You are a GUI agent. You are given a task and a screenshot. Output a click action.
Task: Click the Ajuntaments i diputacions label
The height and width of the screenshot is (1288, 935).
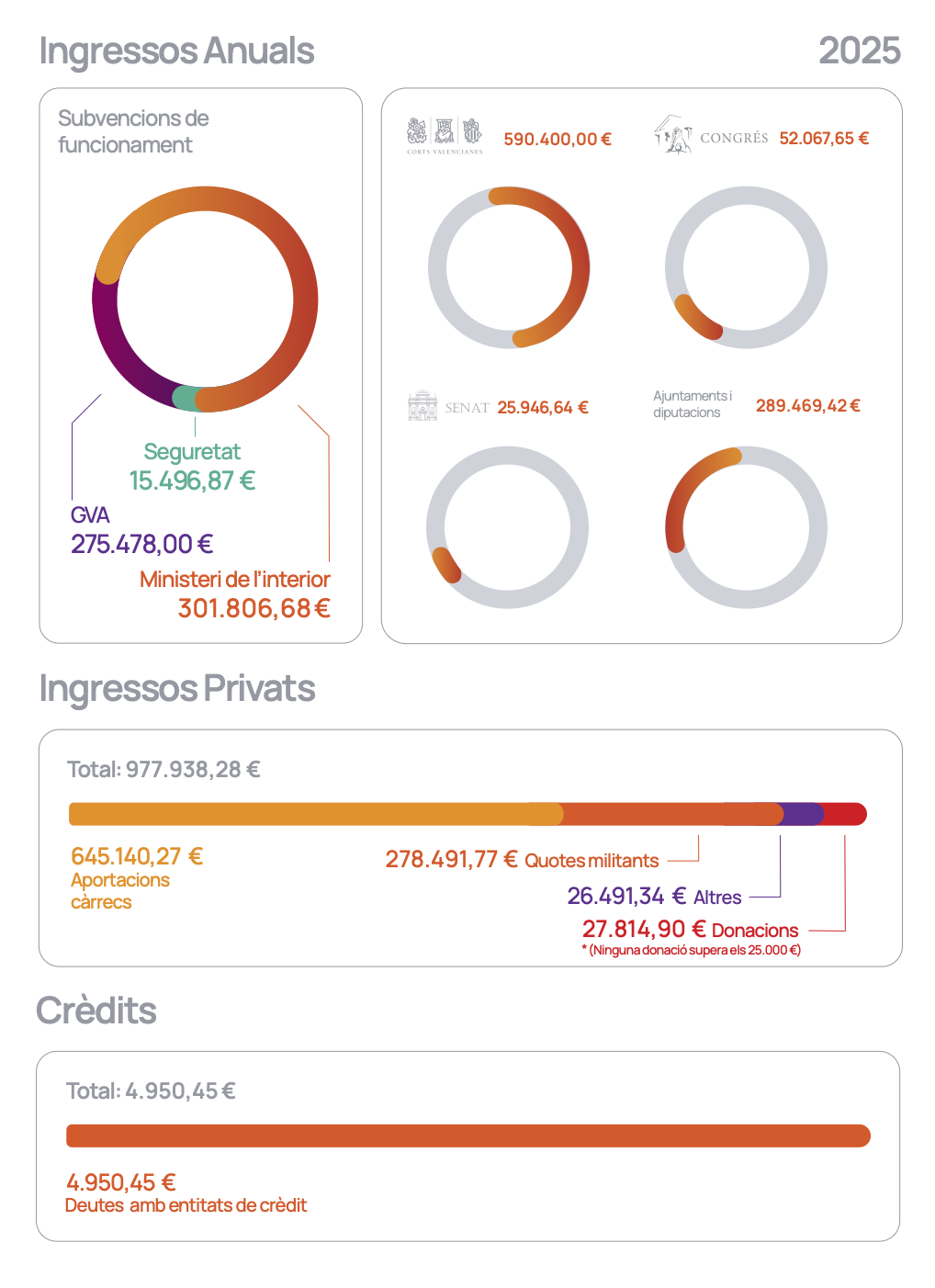(693, 404)
